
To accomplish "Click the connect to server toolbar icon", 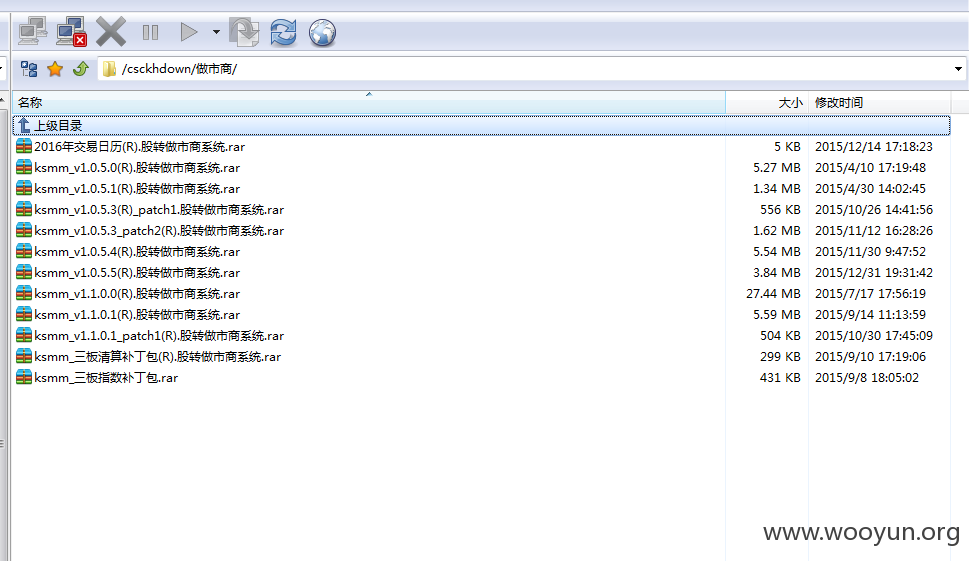I will coord(33,32).
